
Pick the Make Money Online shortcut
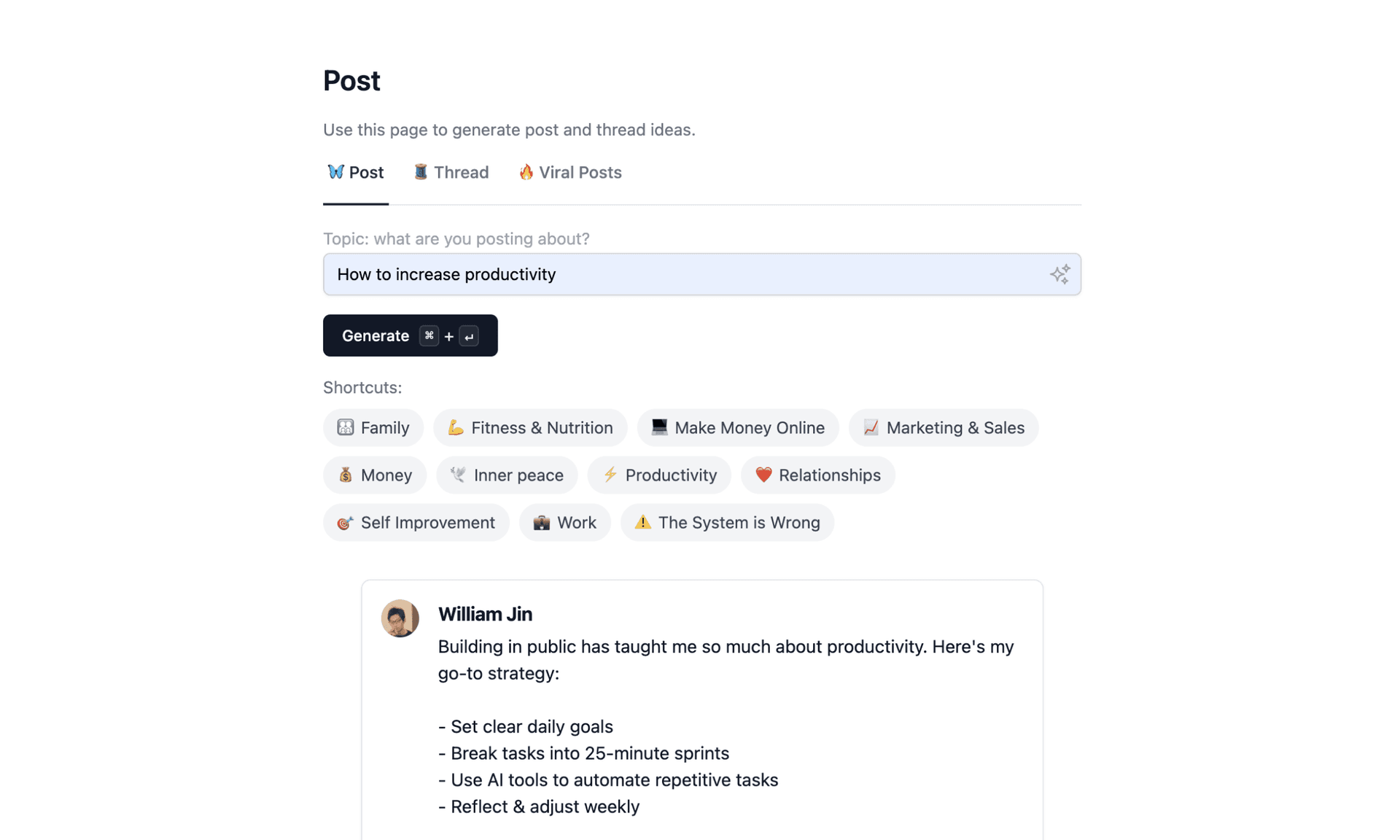coord(738,428)
